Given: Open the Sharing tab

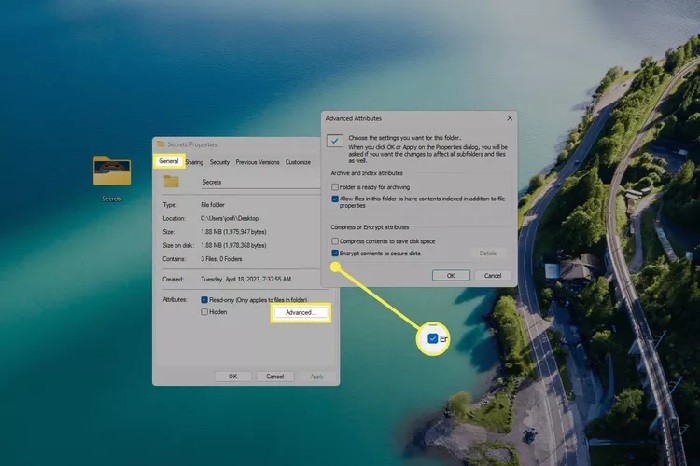Looking at the screenshot, I should point(194,162).
